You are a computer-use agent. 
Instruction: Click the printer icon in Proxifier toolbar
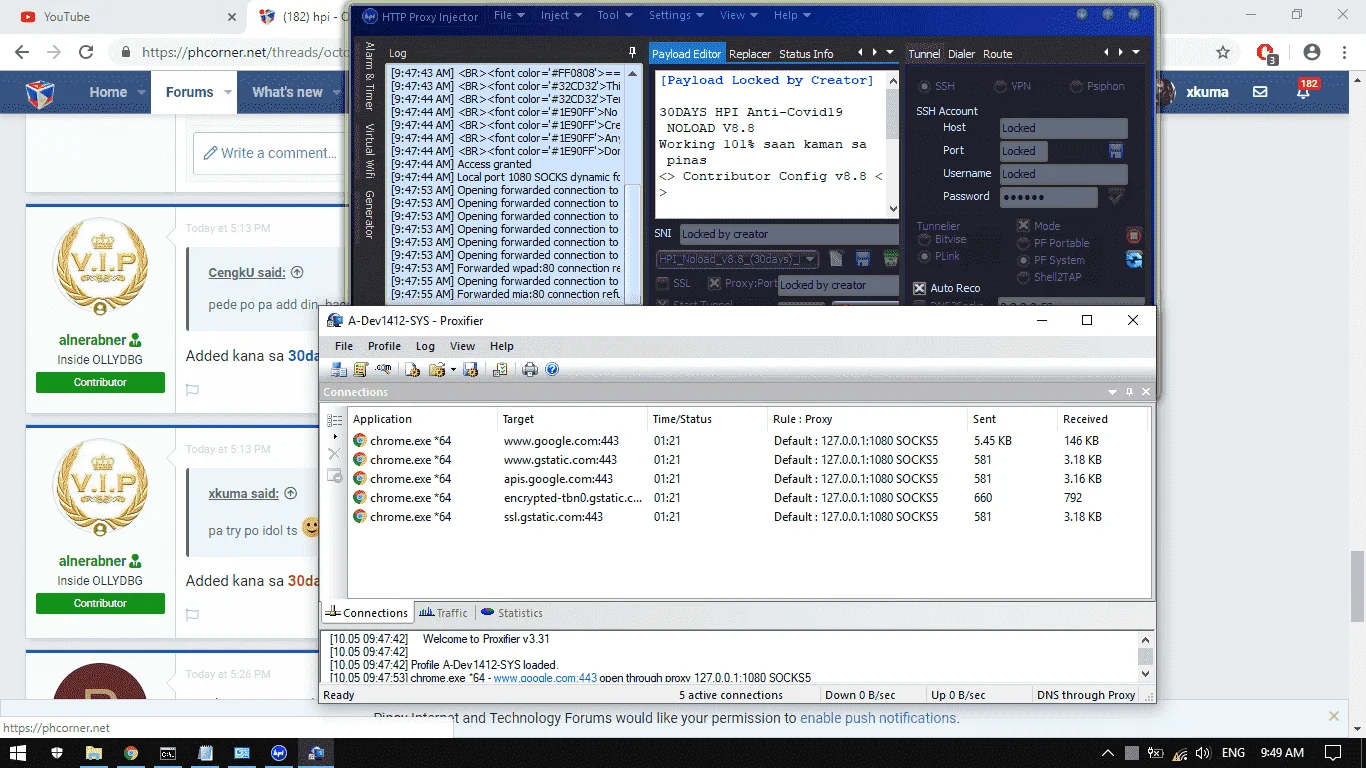[x=530, y=369]
